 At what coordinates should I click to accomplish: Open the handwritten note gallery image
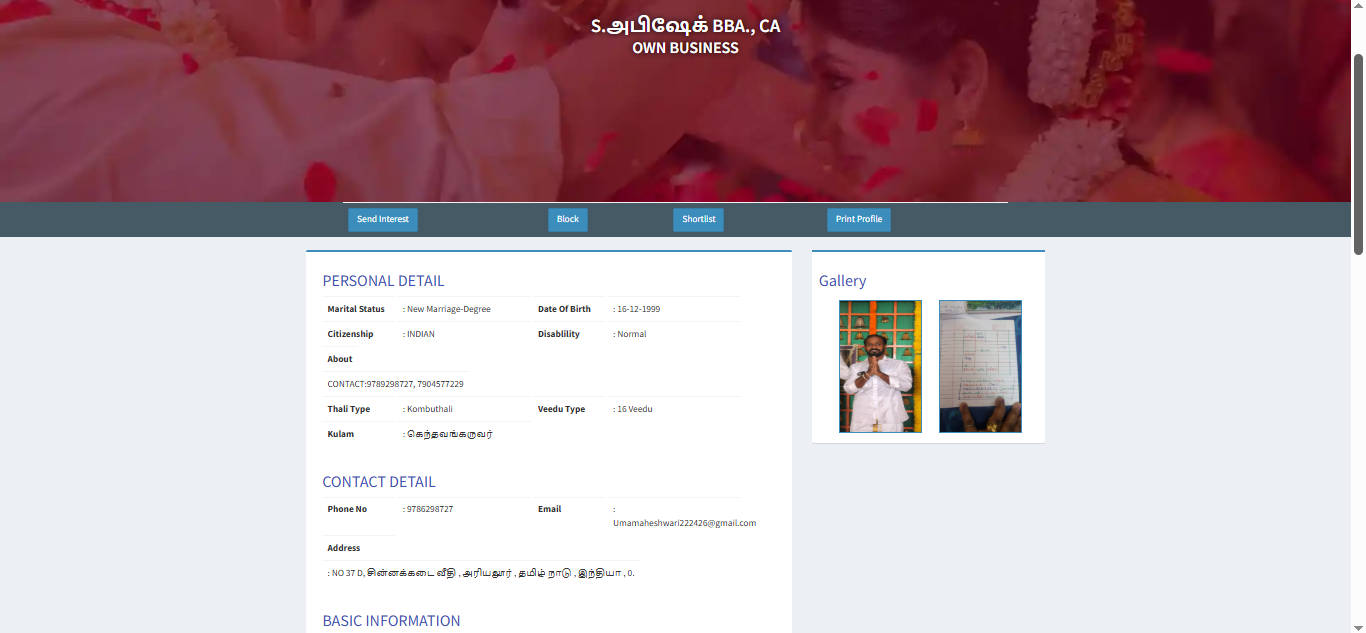pos(980,366)
